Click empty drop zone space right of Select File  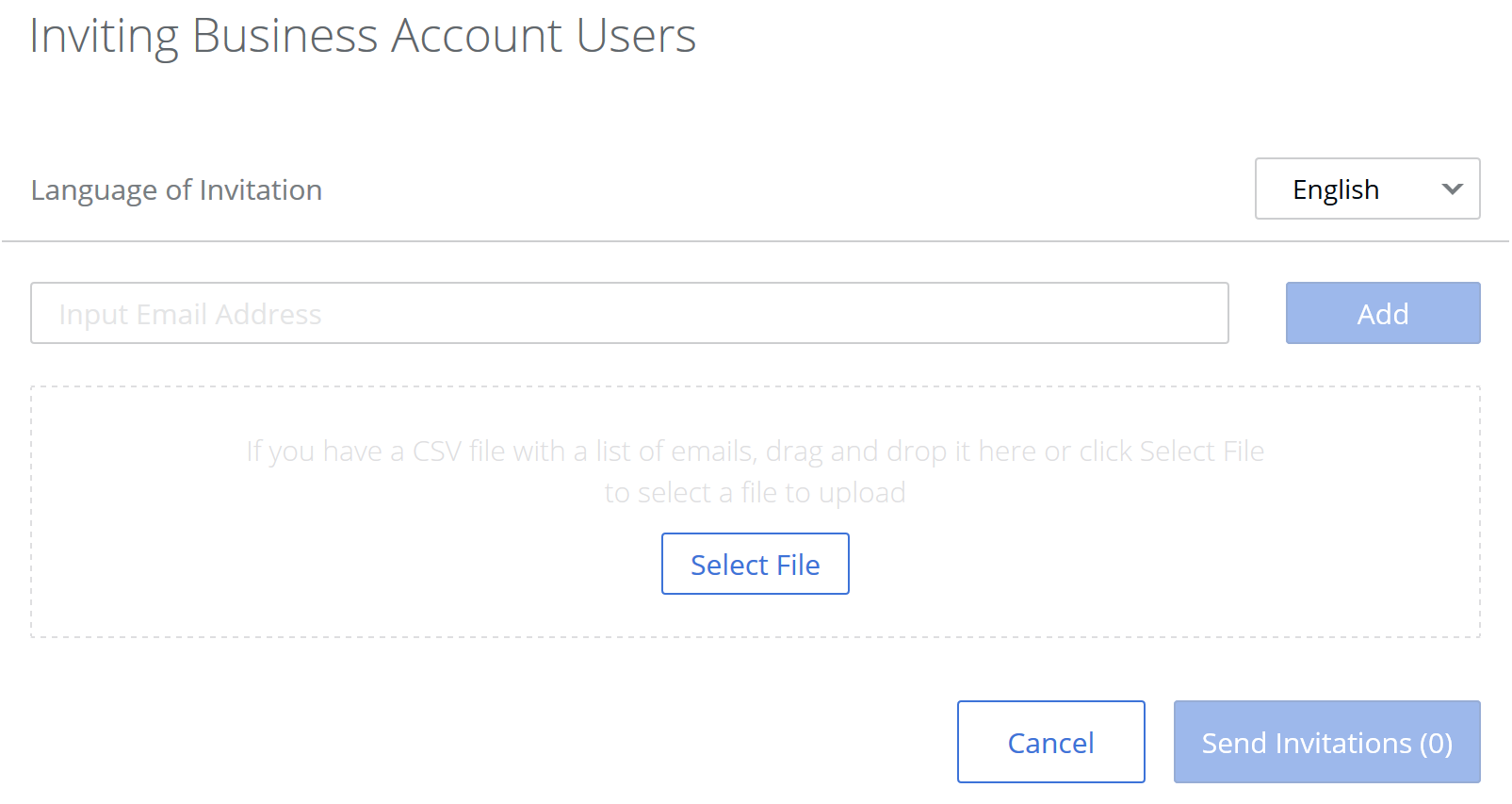click(x=1130, y=566)
